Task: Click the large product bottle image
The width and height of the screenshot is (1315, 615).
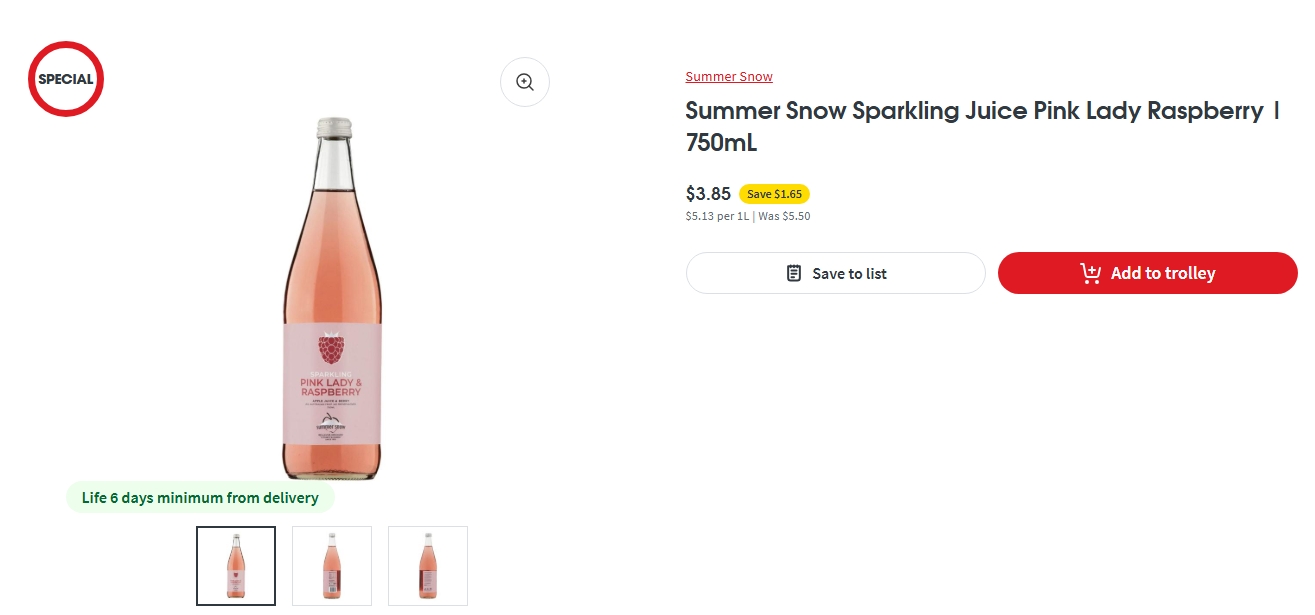Action: [333, 300]
